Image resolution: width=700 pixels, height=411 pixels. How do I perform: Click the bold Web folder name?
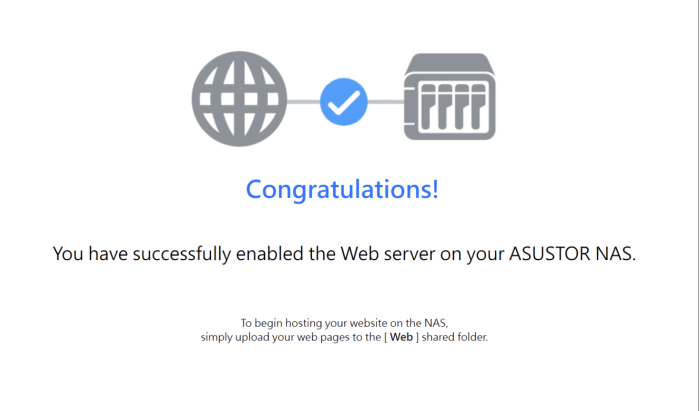coord(401,338)
